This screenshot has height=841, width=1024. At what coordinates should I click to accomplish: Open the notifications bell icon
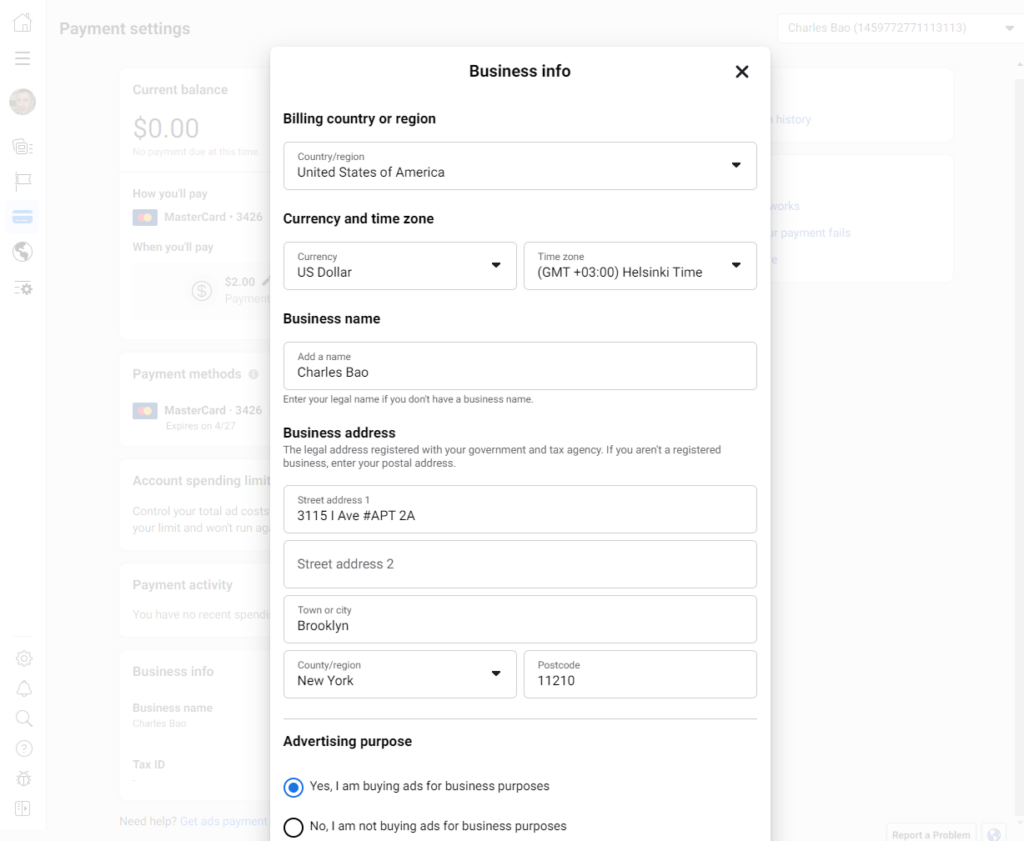[x=24, y=688]
